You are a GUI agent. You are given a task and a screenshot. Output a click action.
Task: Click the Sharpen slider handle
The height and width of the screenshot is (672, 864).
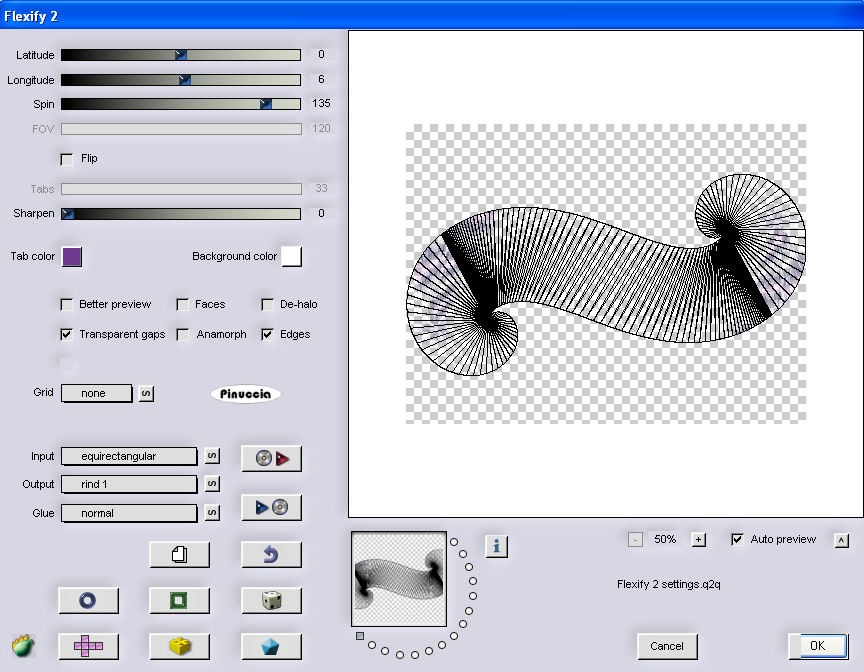point(68,214)
